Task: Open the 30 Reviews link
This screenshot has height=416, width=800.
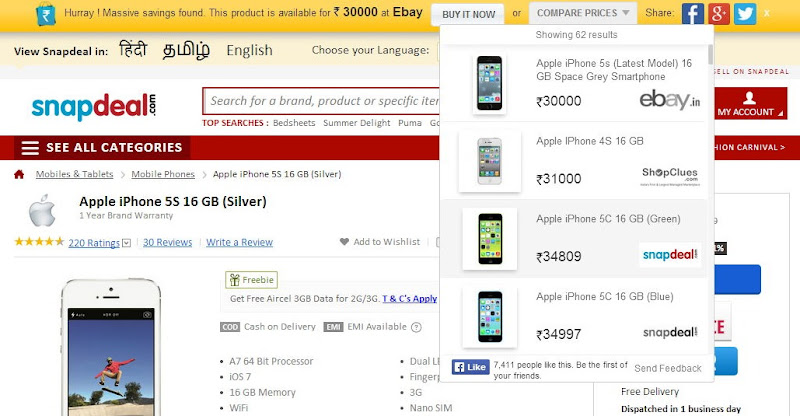Action: pyautogui.click(x=167, y=242)
